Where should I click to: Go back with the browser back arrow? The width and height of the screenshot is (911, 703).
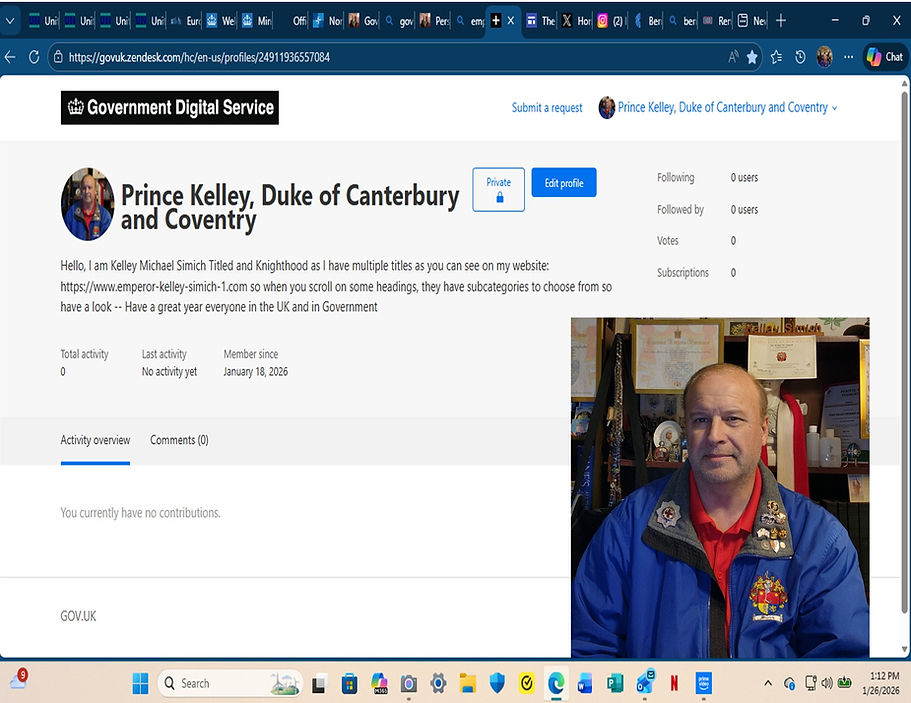click(x=10, y=57)
